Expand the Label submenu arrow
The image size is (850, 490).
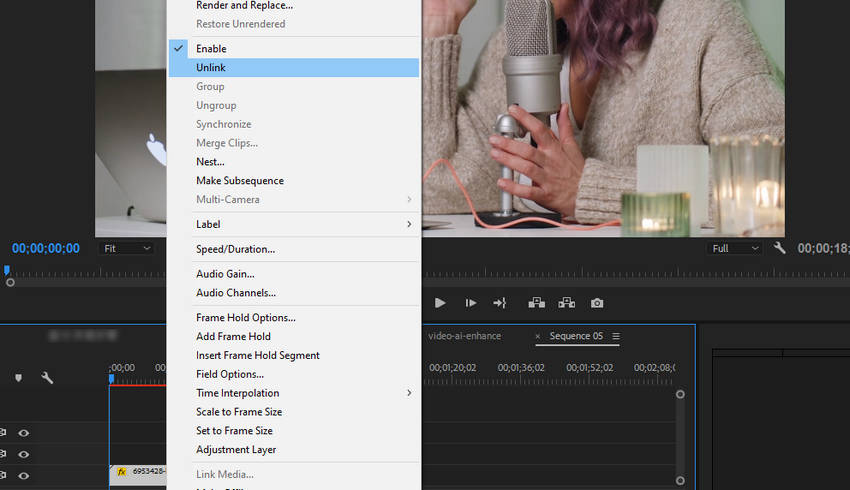[x=409, y=224]
